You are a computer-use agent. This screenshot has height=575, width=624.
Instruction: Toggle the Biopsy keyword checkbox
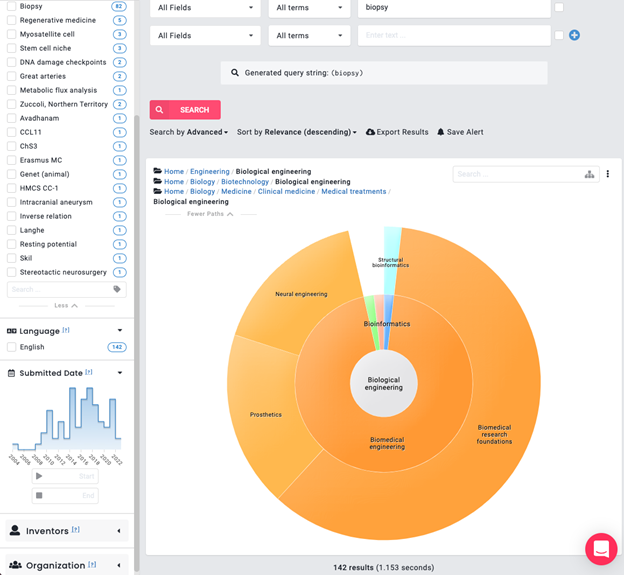(x=12, y=6)
